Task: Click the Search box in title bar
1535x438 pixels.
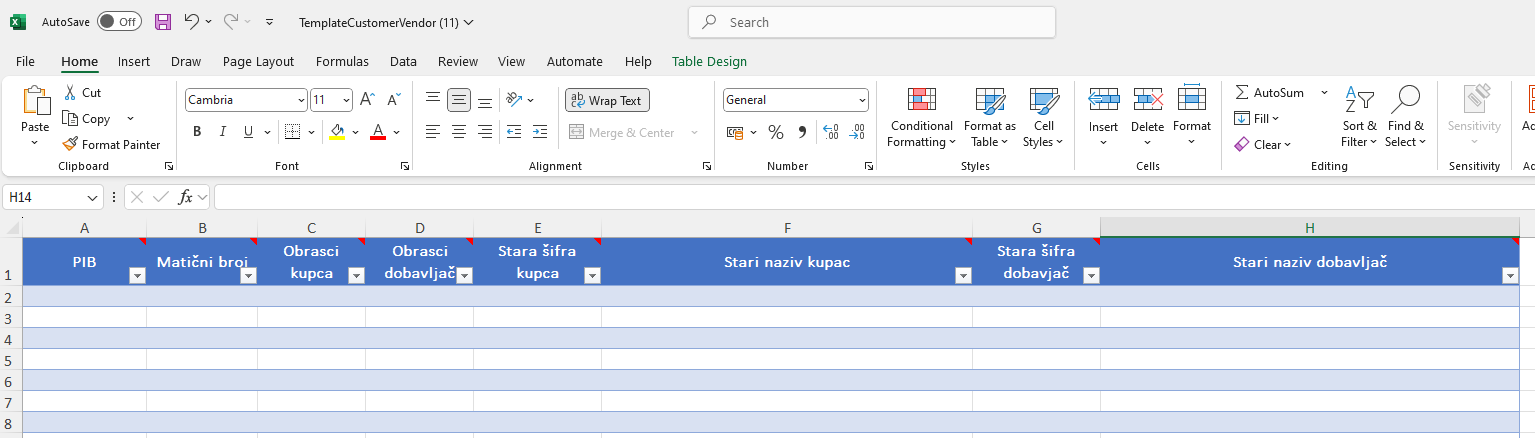Action: click(x=871, y=22)
